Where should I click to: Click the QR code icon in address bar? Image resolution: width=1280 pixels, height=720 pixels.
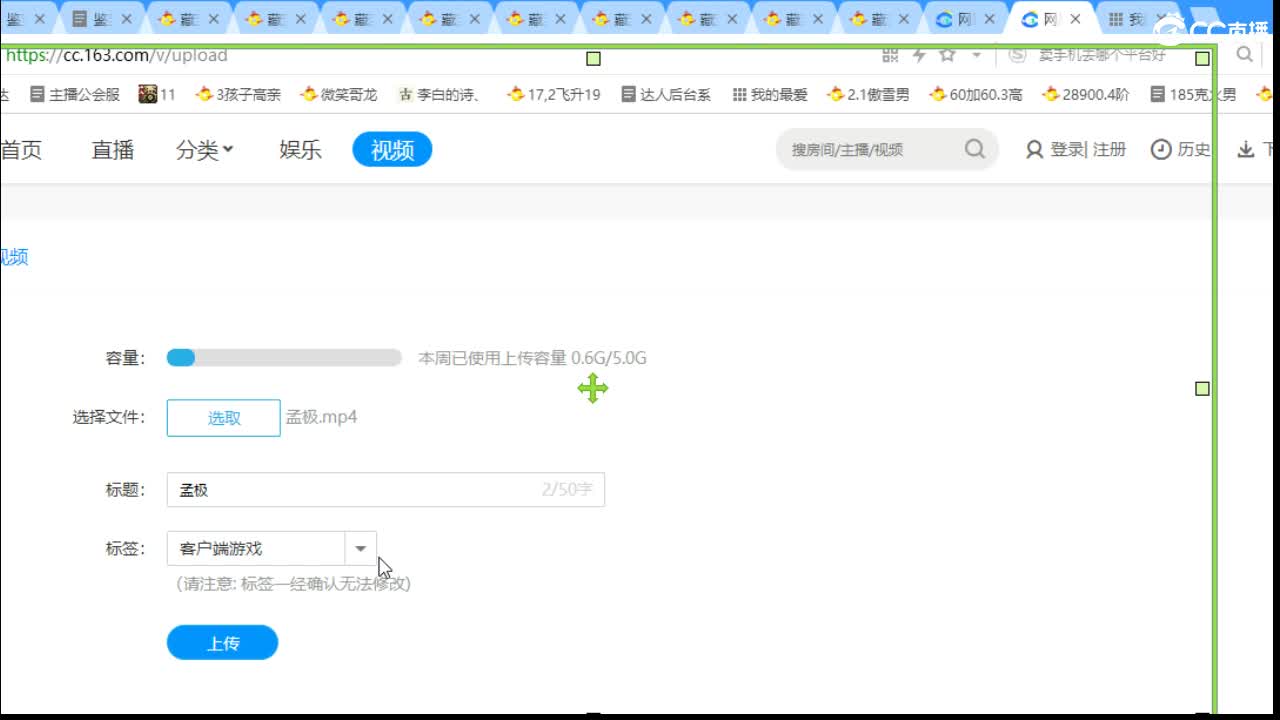click(890, 55)
